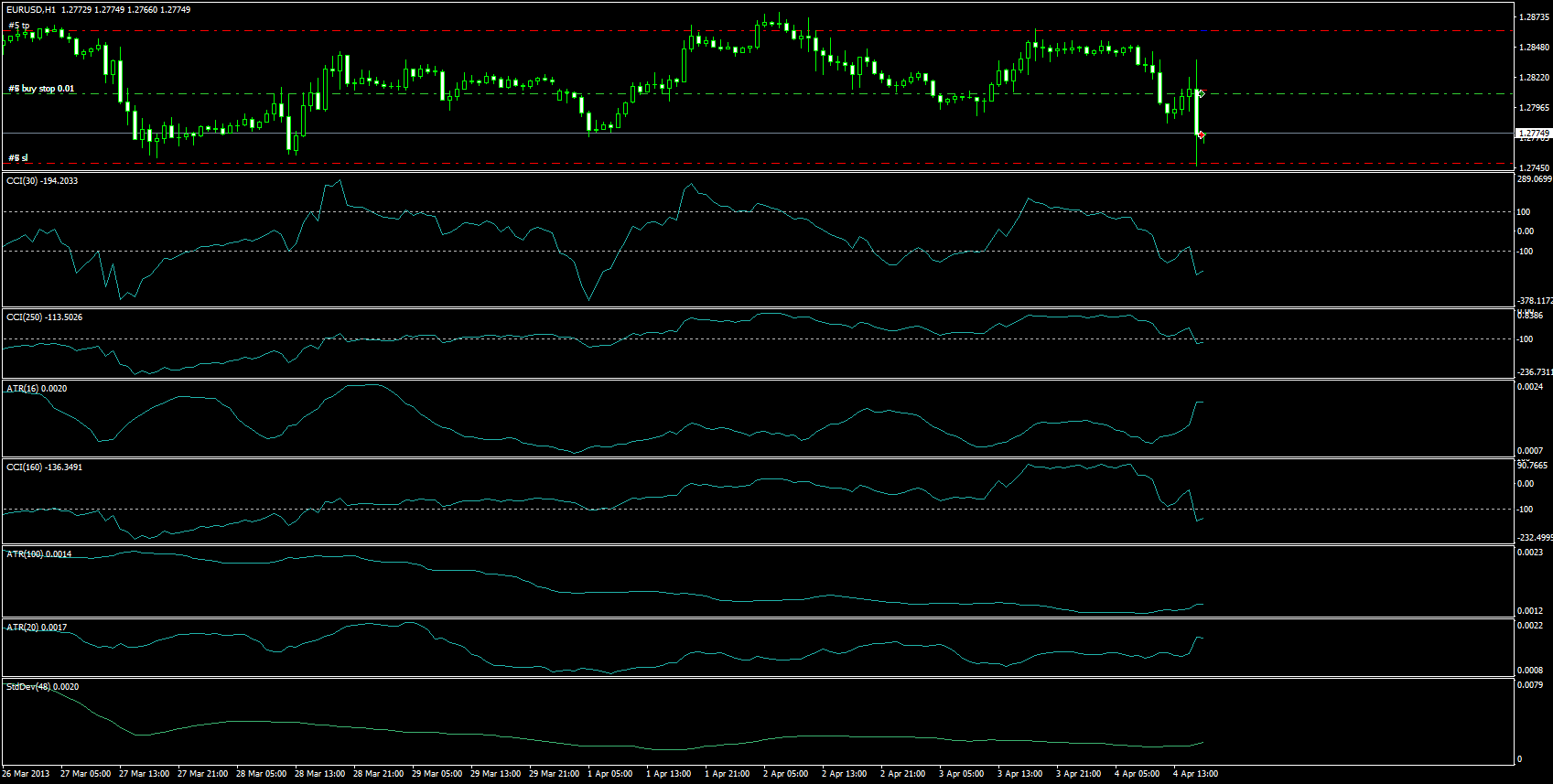Screen dimensions: 1553x784
Task: Click the 289.0699 value on CCI(30) scale
Action: click(x=1535, y=179)
